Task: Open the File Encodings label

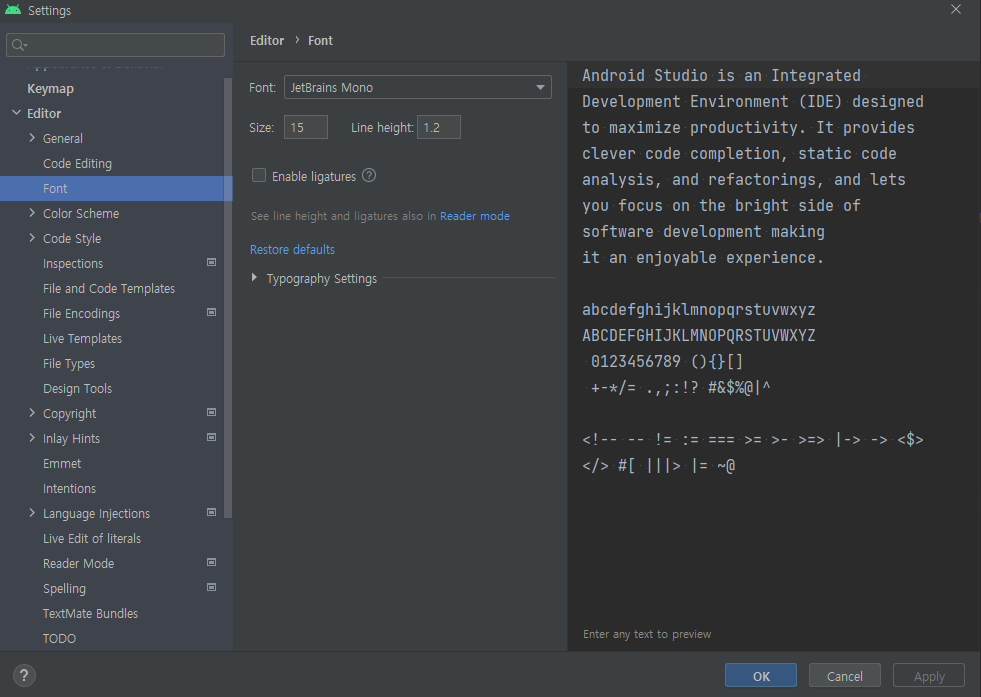Action: (81, 314)
